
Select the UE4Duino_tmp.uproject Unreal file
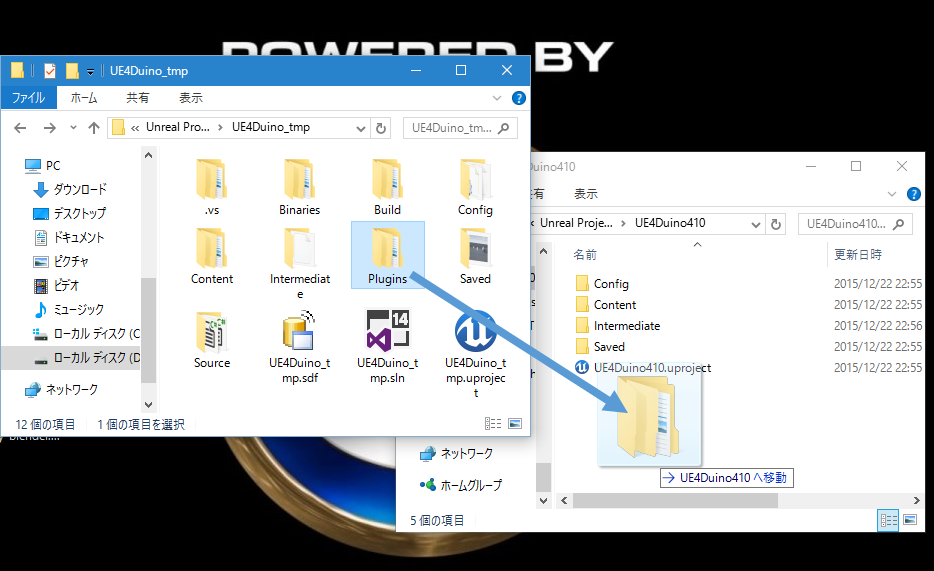(475, 354)
